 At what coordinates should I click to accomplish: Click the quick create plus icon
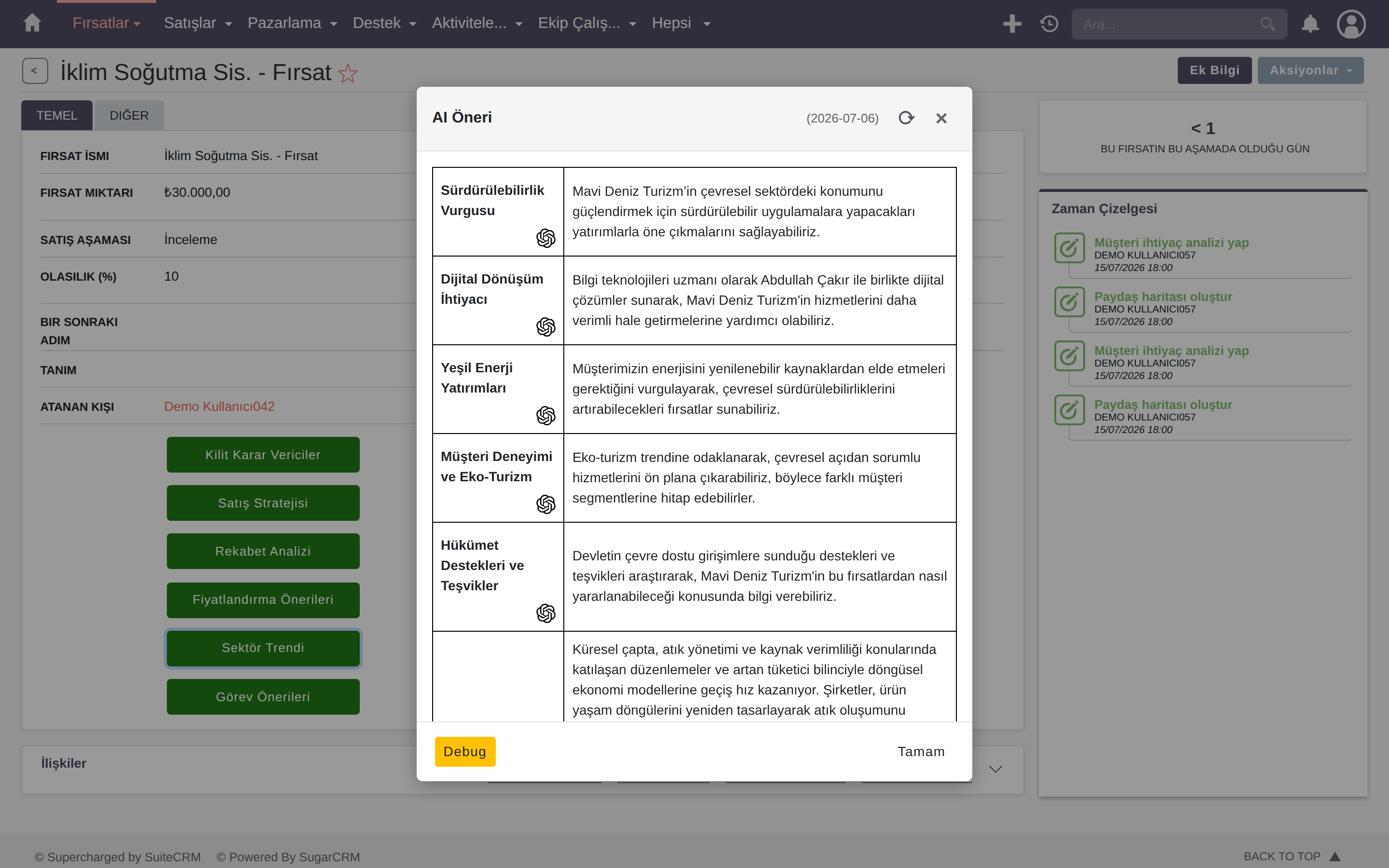[1012, 24]
